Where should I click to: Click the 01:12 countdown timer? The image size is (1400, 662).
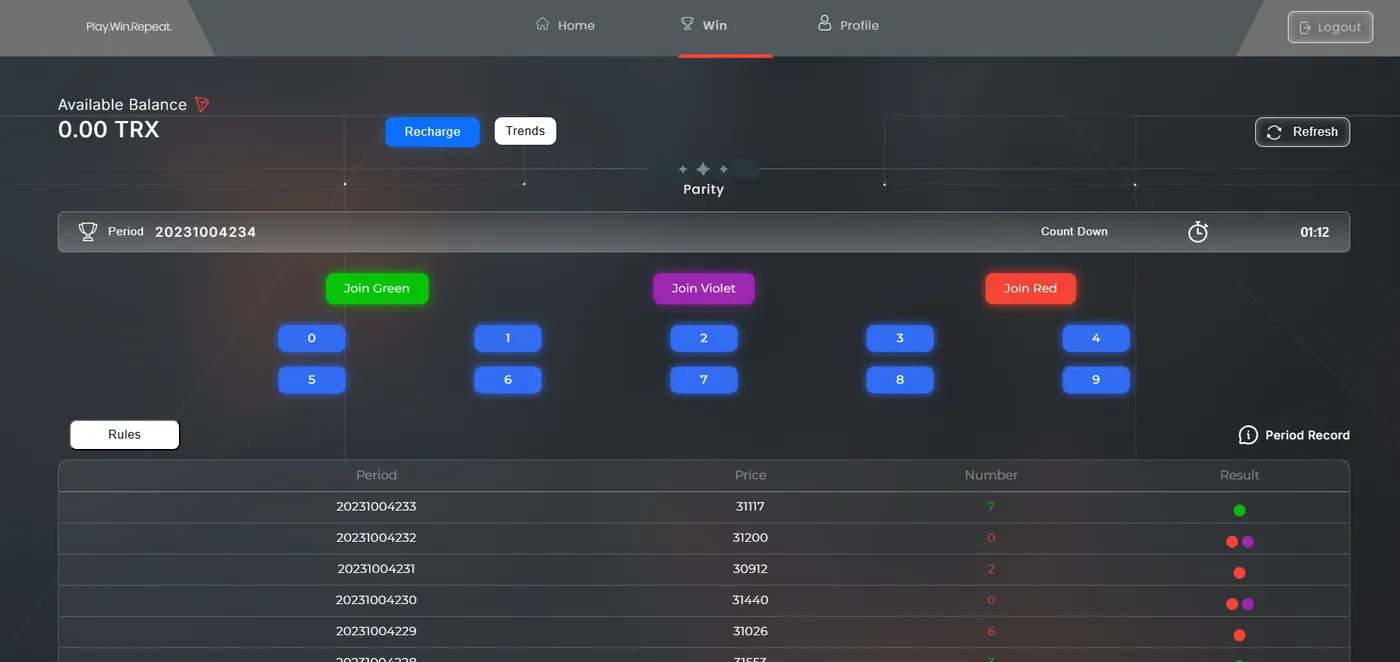tap(1314, 232)
